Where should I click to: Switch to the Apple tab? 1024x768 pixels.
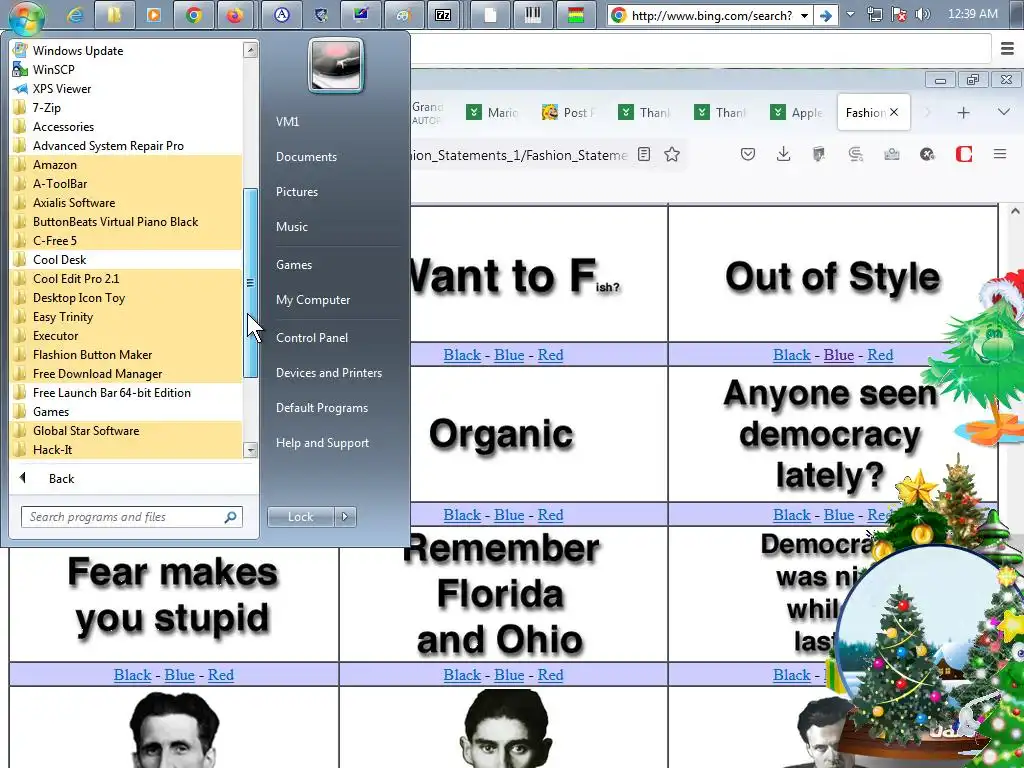tap(797, 112)
